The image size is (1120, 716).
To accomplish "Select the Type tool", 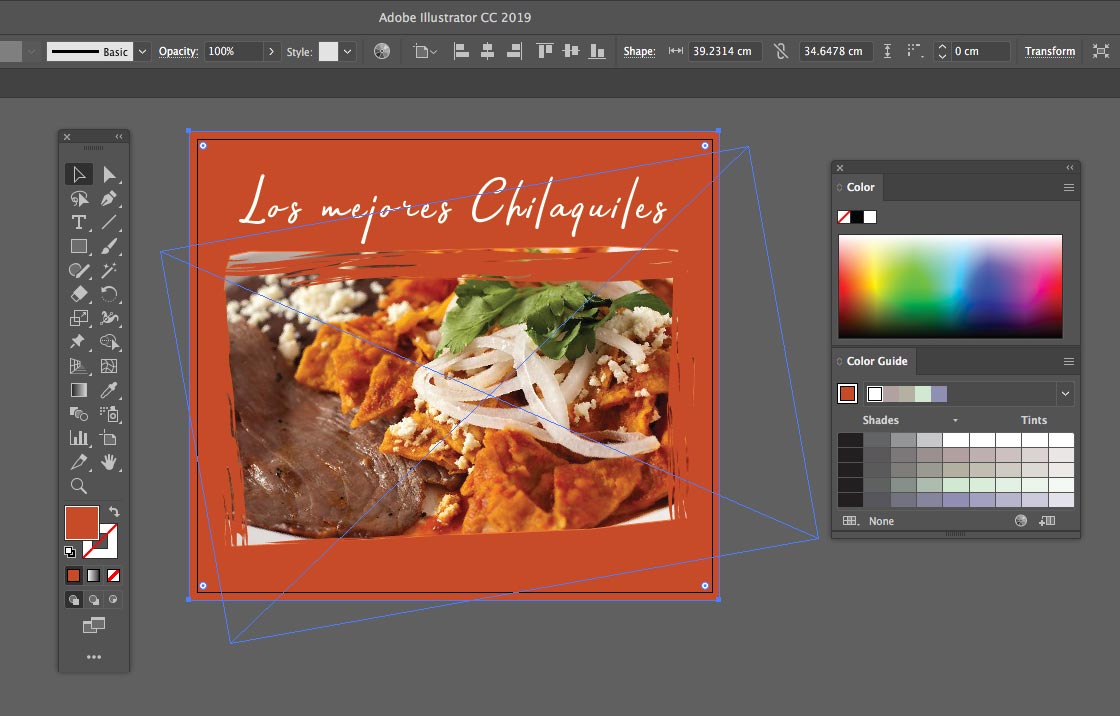I will (79, 222).
